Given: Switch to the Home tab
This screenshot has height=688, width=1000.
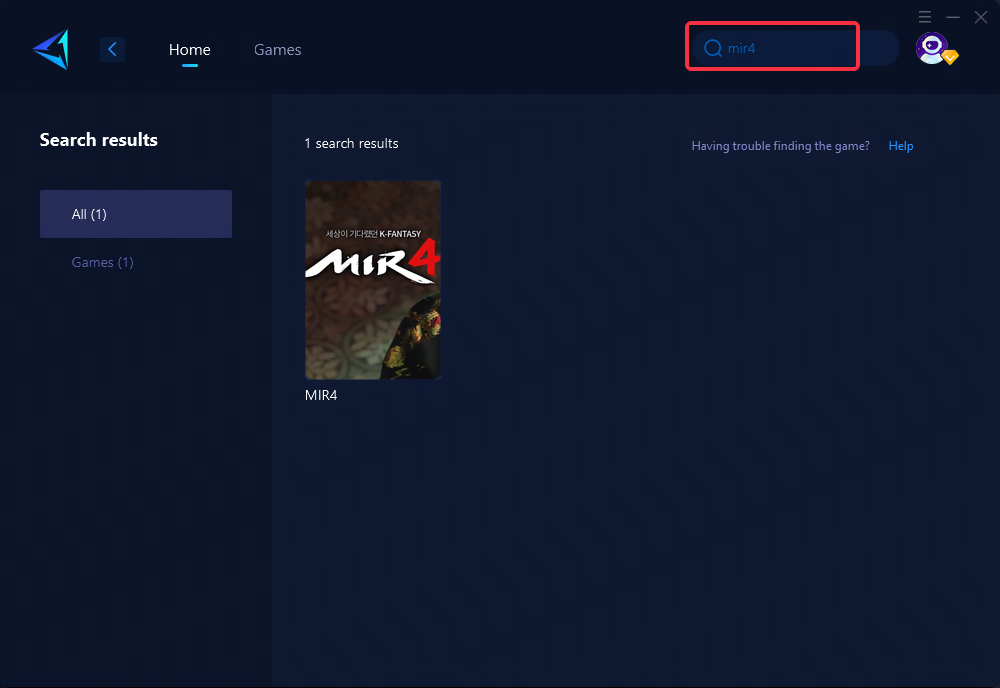Looking at the screenshot, I should [189, 49].
